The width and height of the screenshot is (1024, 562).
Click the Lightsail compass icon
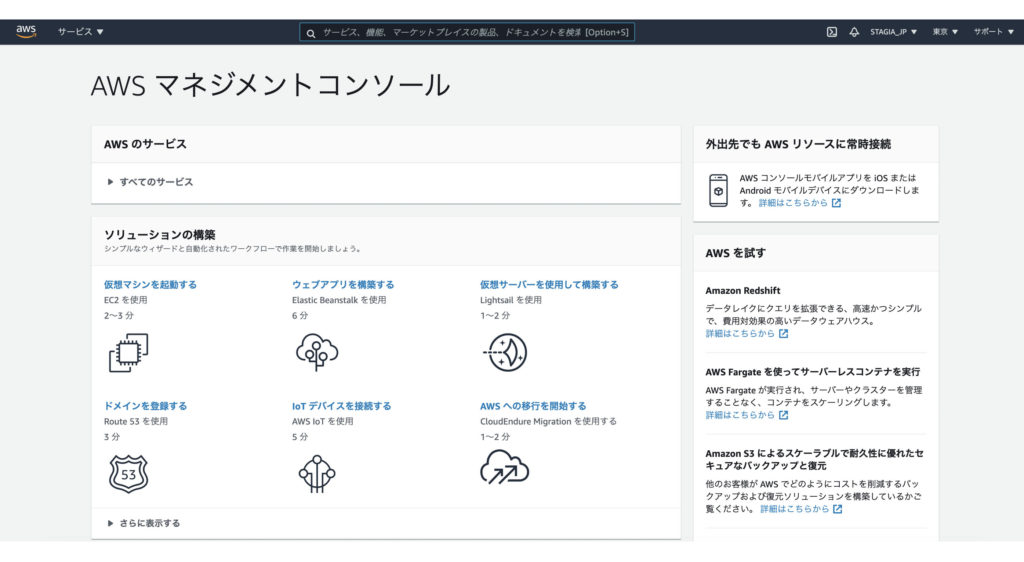coord(505,352)
